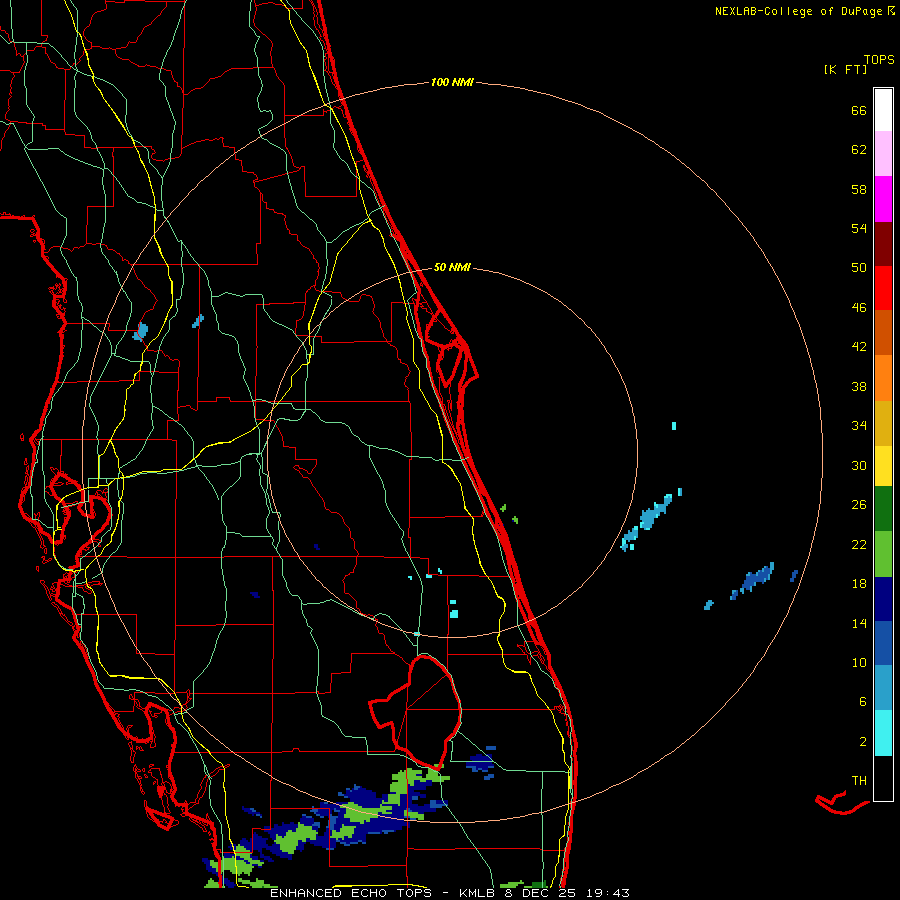Click the 26 legend value
The height and width of the screenshot is (900, 900).
click(859, 505)
